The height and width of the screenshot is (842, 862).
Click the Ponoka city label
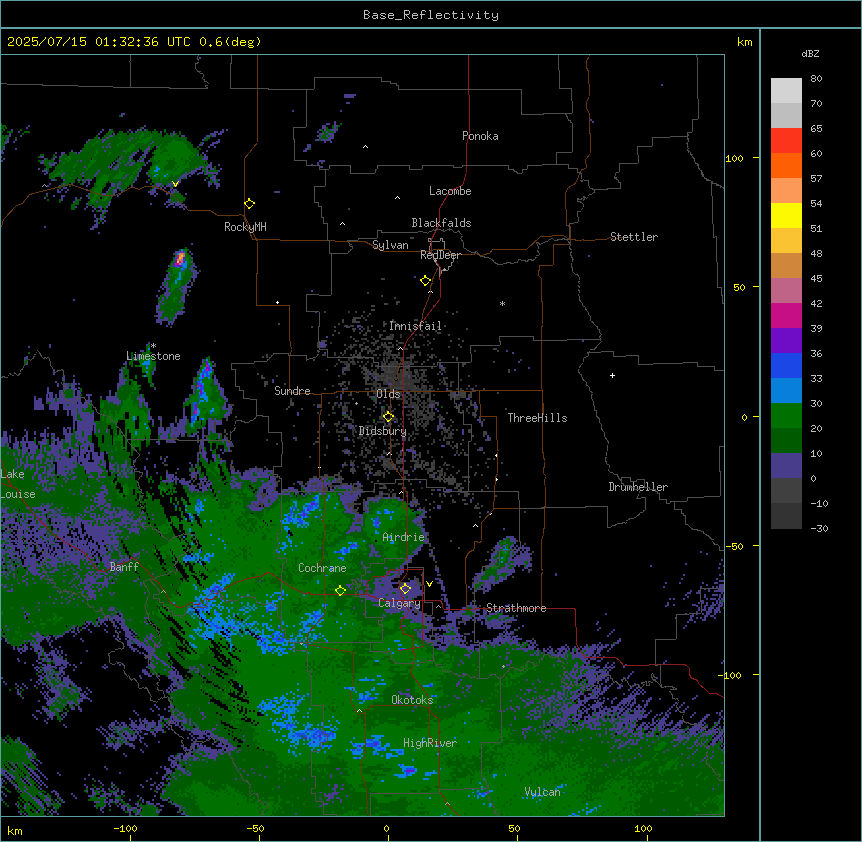(480, 136)
